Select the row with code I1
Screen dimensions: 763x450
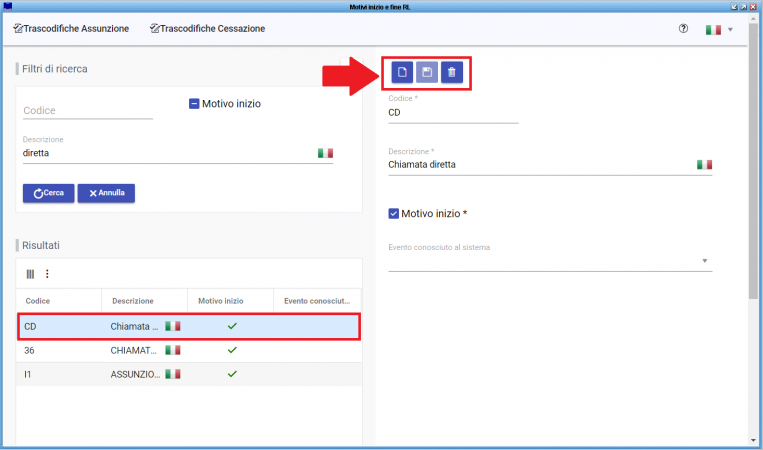coord(189,374)
